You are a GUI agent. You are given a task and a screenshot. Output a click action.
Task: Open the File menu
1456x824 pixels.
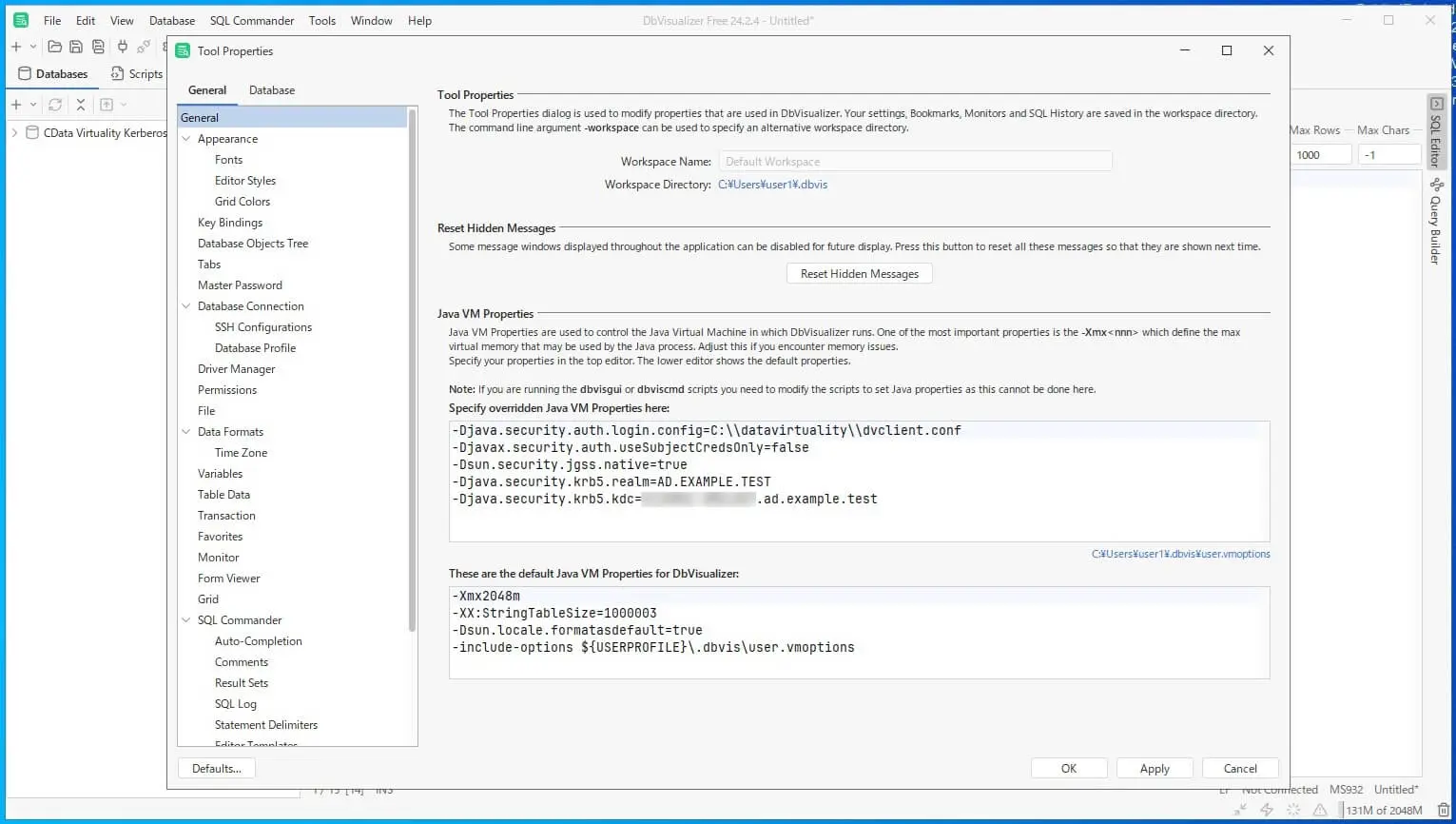[x=52, y=20]
